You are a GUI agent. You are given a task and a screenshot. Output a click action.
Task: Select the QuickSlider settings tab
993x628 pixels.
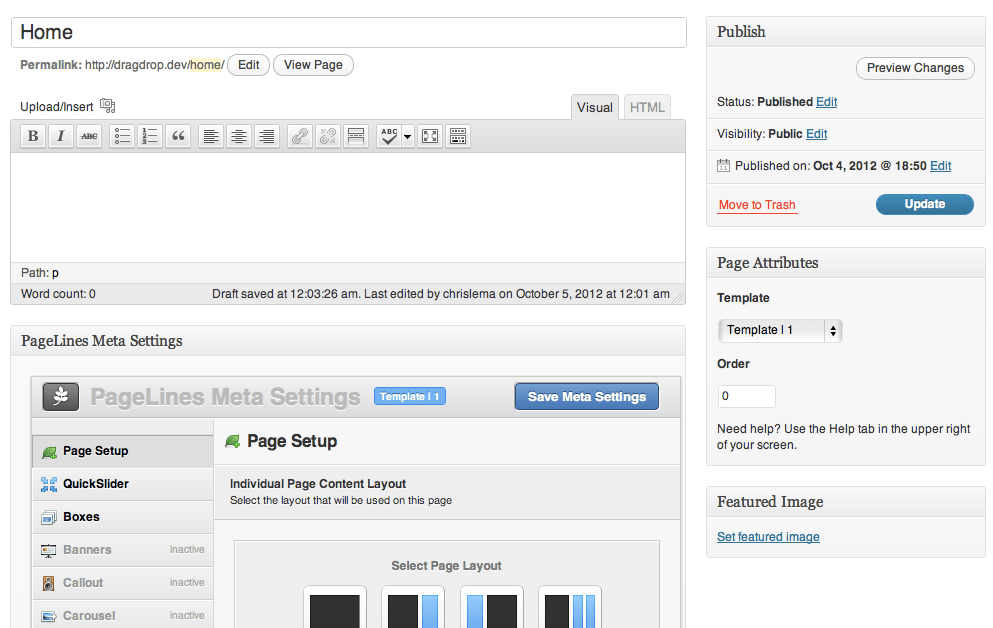pyautogui.click(x=95, y=484)
